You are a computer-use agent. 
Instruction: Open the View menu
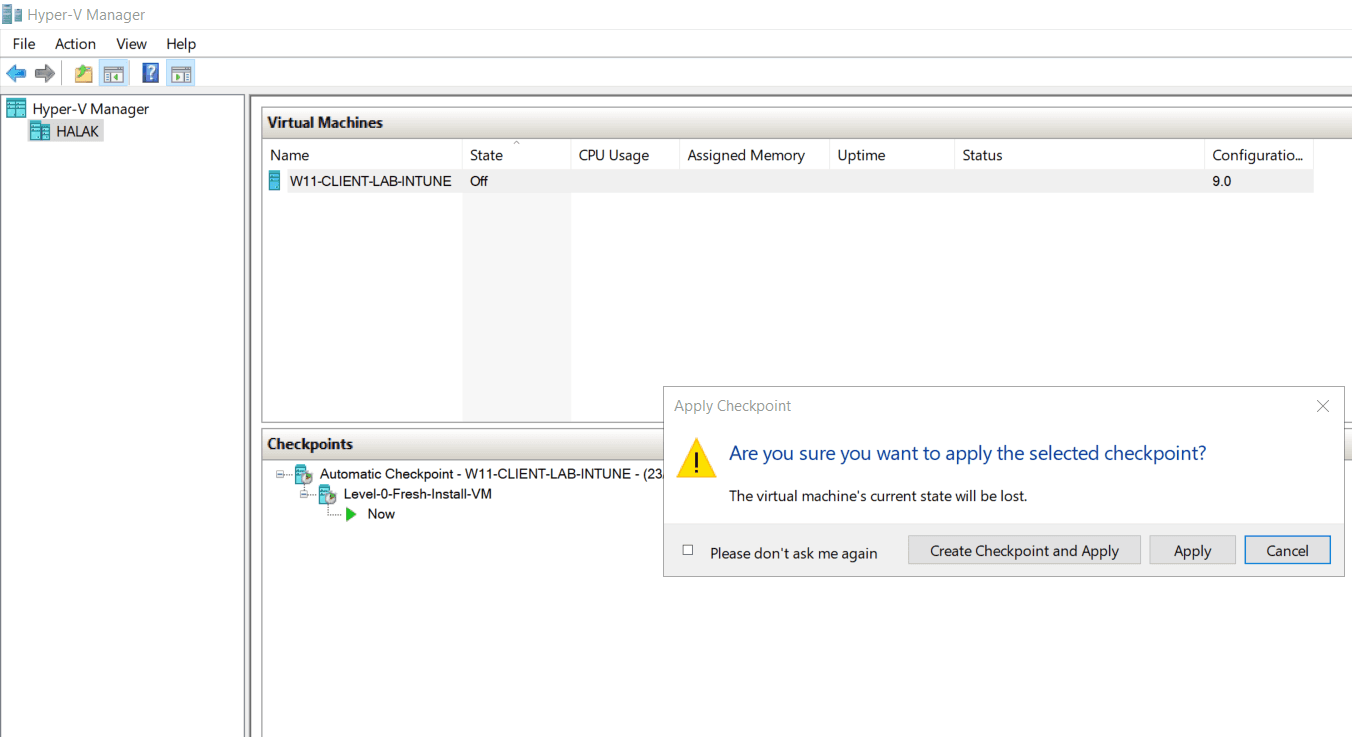pos(131,44)
